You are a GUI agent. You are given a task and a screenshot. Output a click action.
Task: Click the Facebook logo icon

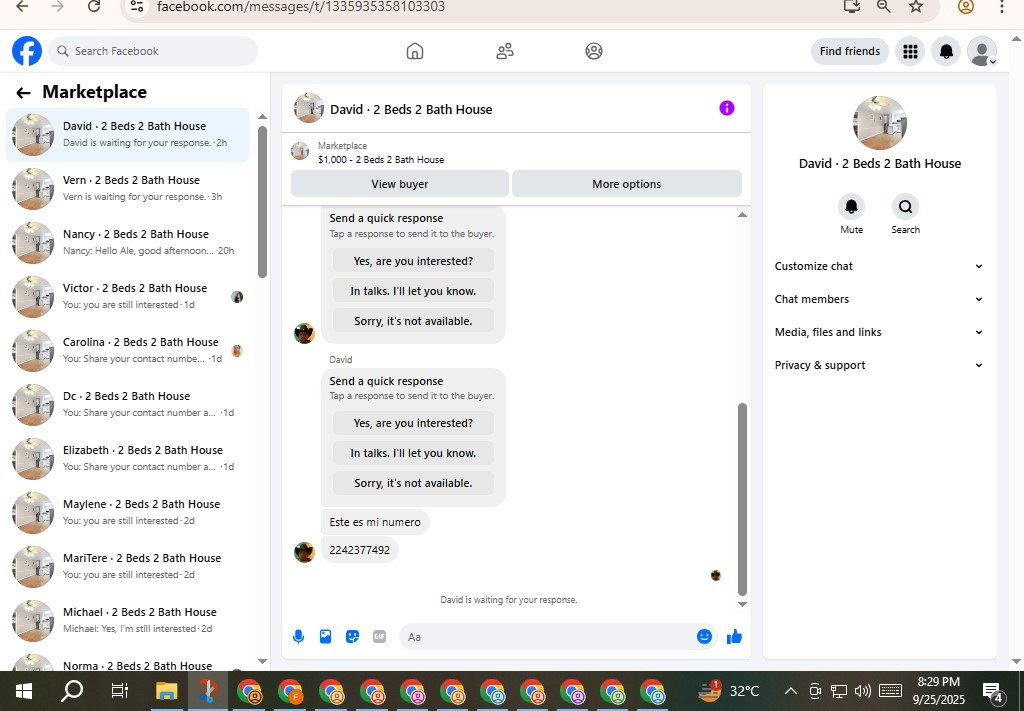[x=27, y=51]
